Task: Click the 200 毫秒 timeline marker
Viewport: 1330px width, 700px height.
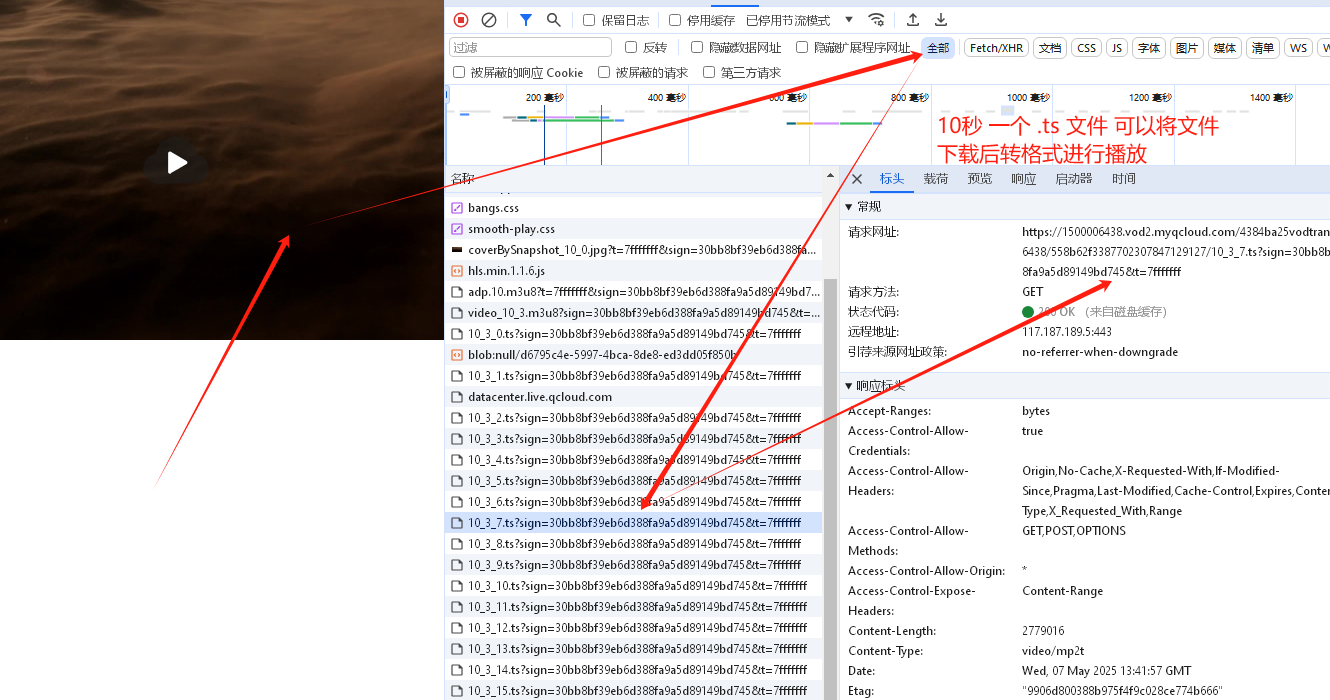Action: [545, 98]
